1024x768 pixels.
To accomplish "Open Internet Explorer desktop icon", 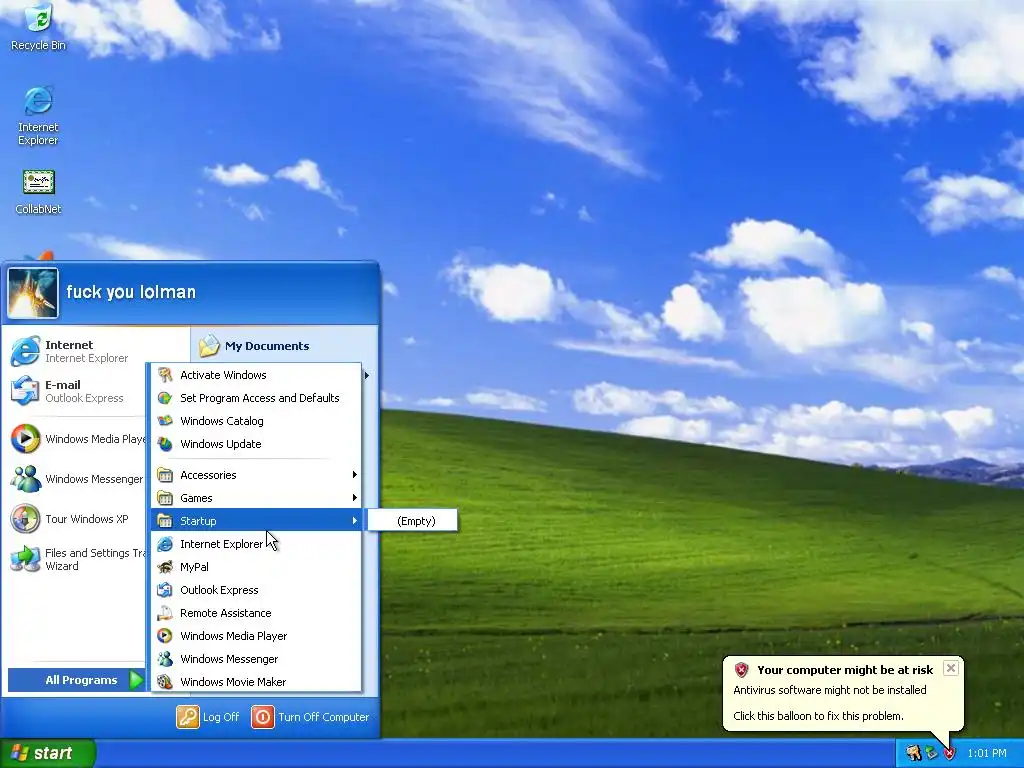I will [38, 115].
